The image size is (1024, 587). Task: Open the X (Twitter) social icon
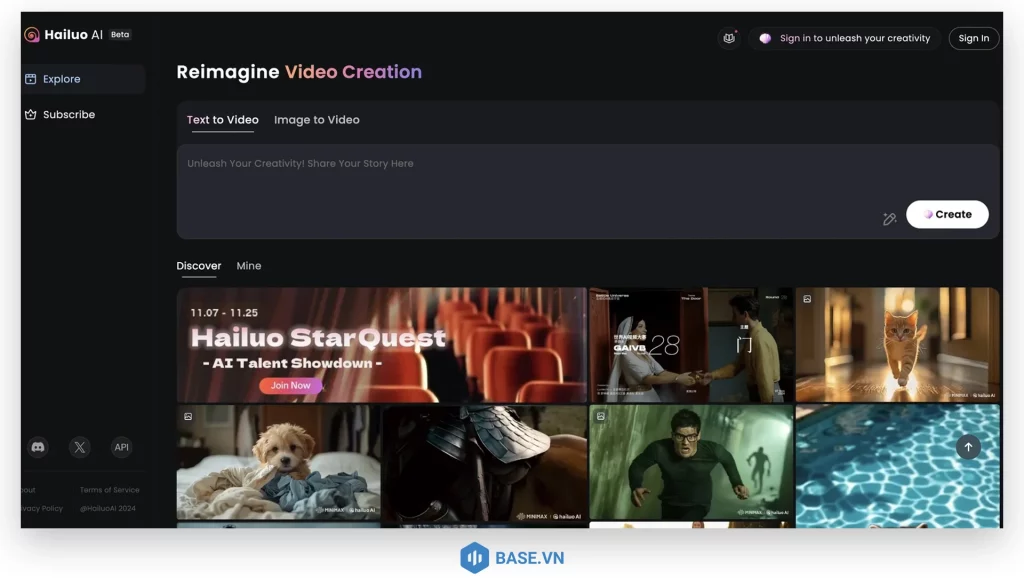[x=80, y=447]
